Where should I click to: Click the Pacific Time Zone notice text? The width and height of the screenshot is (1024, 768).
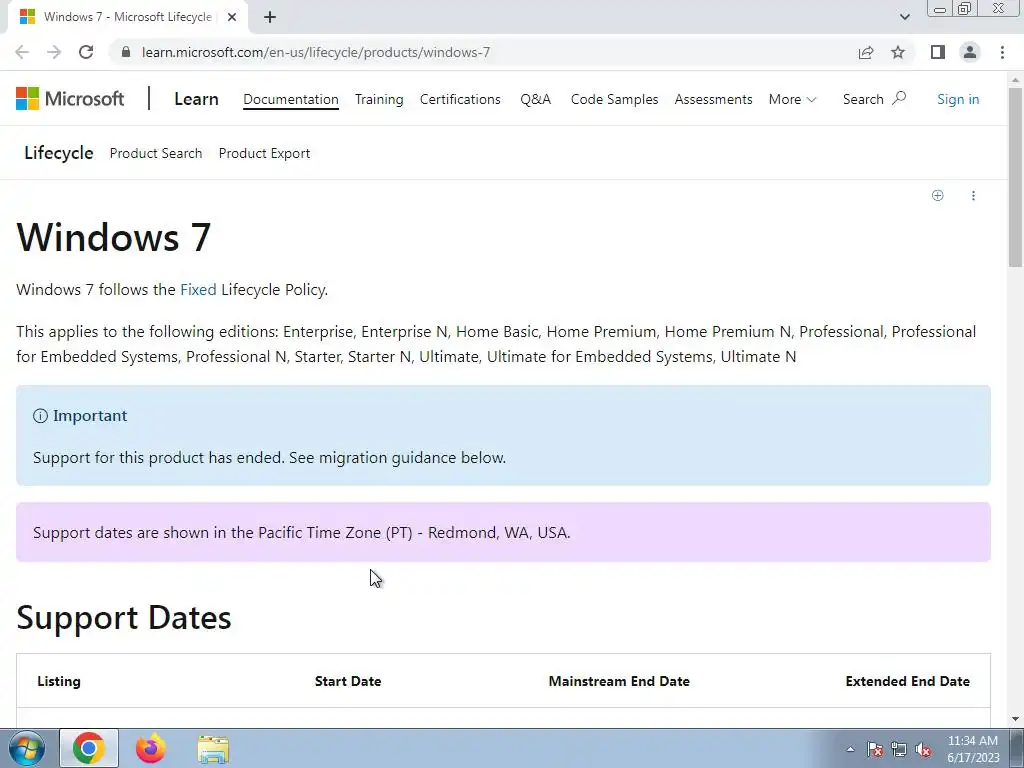[x=302, y=532]
